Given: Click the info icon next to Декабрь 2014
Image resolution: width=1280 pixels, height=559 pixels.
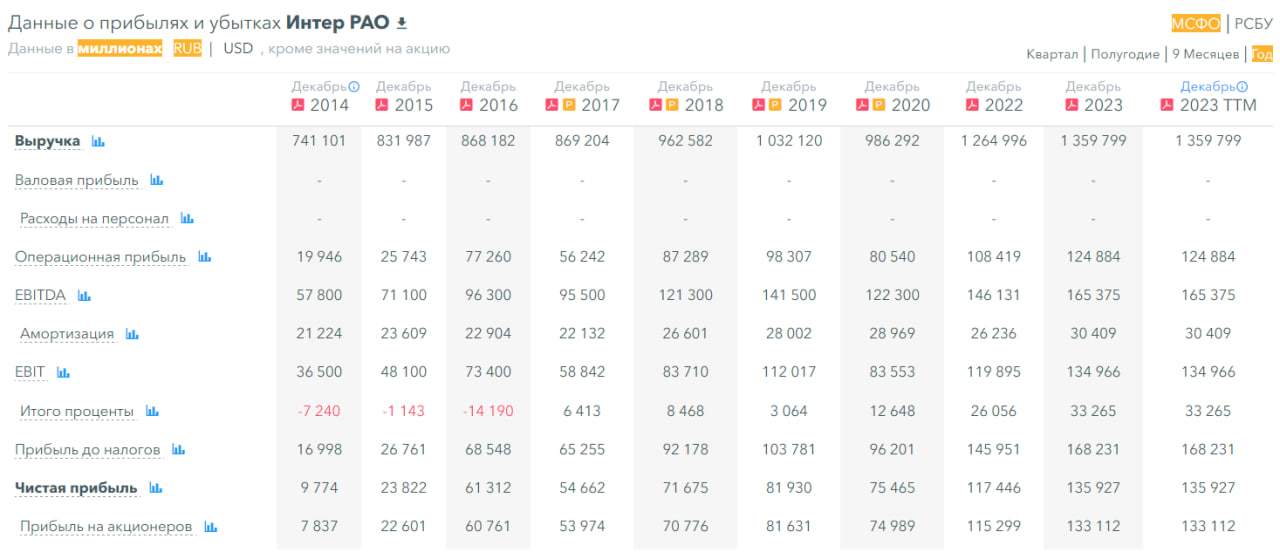Looking at the screenshot, I should [354, 87].
